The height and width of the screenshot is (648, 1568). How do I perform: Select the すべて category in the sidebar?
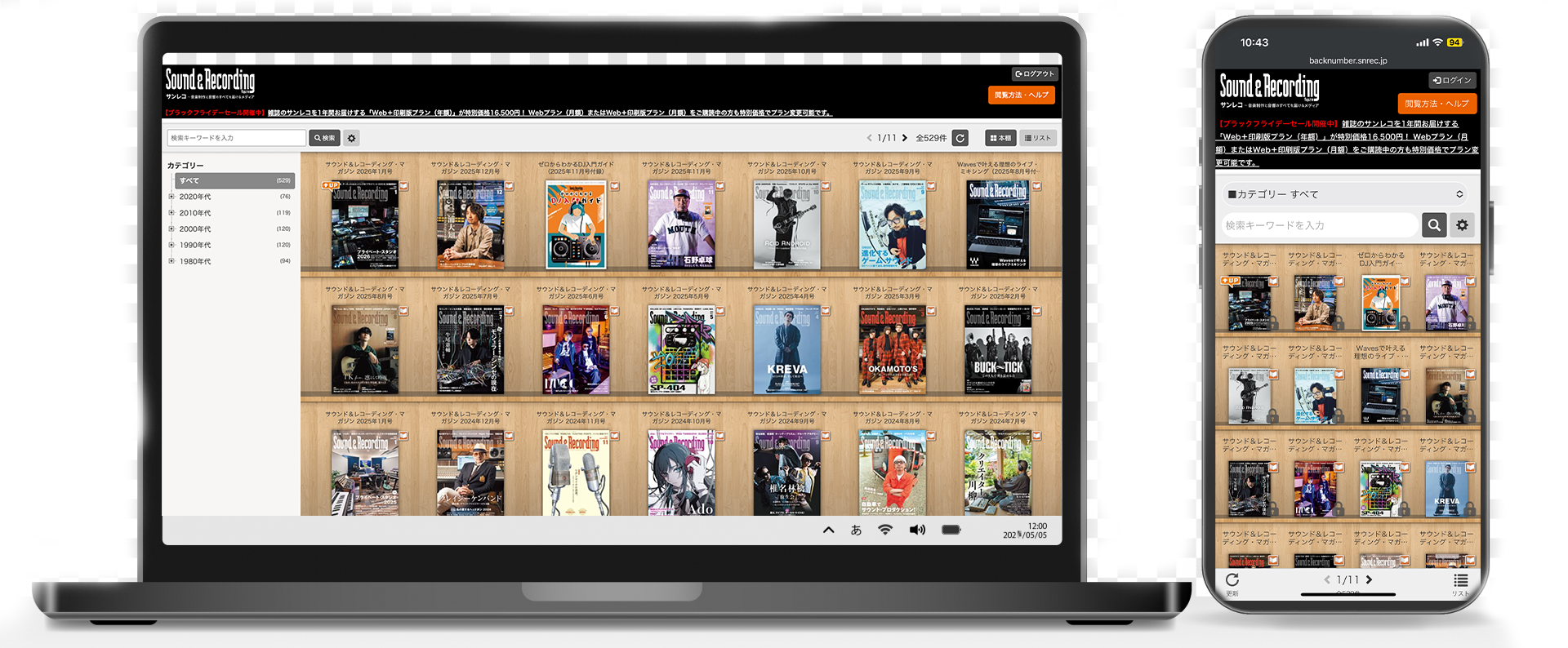(x=234, y=180)
